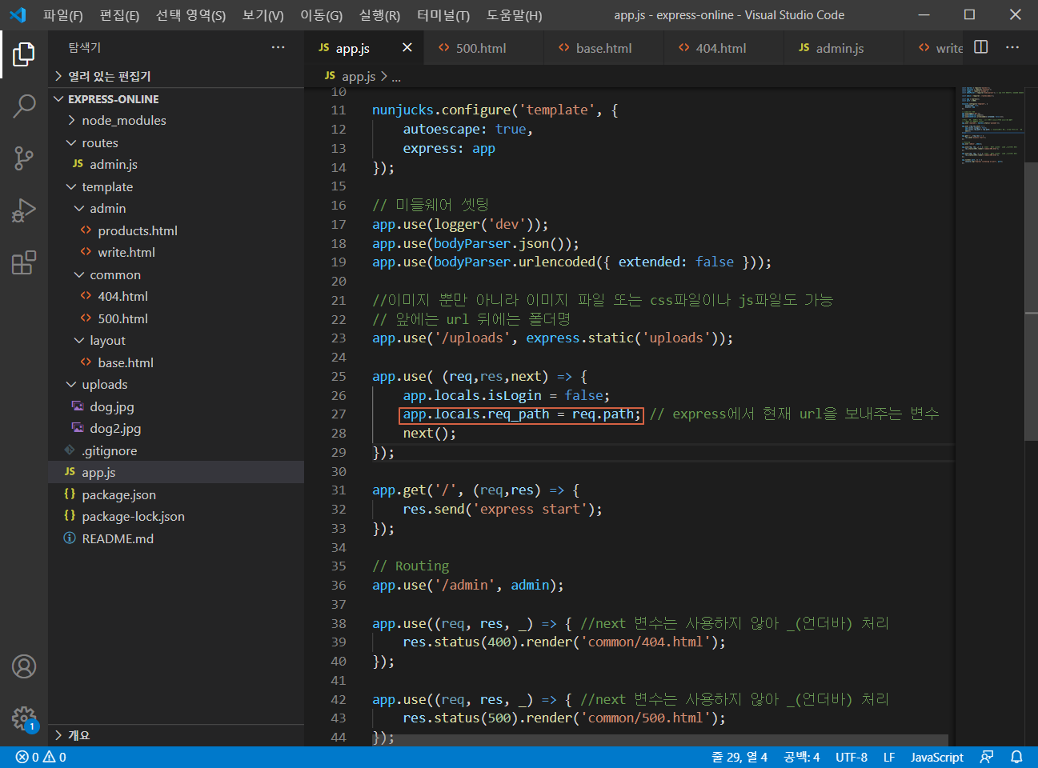Change encoding via UTF-8 status item
Viewport: 1038px width, 768px height.
851,757
